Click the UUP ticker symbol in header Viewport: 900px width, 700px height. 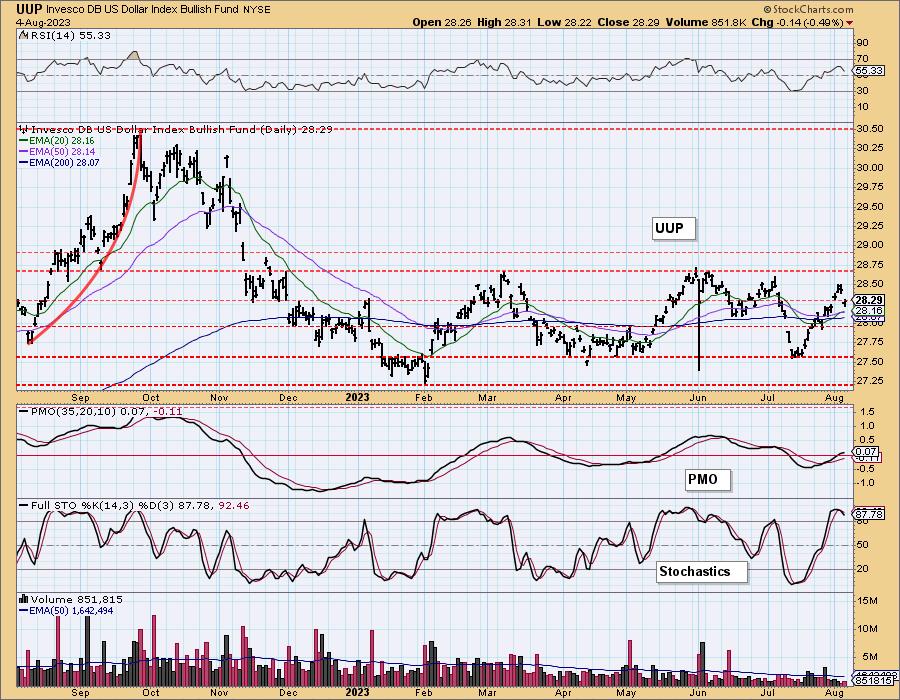pos(29,9)
